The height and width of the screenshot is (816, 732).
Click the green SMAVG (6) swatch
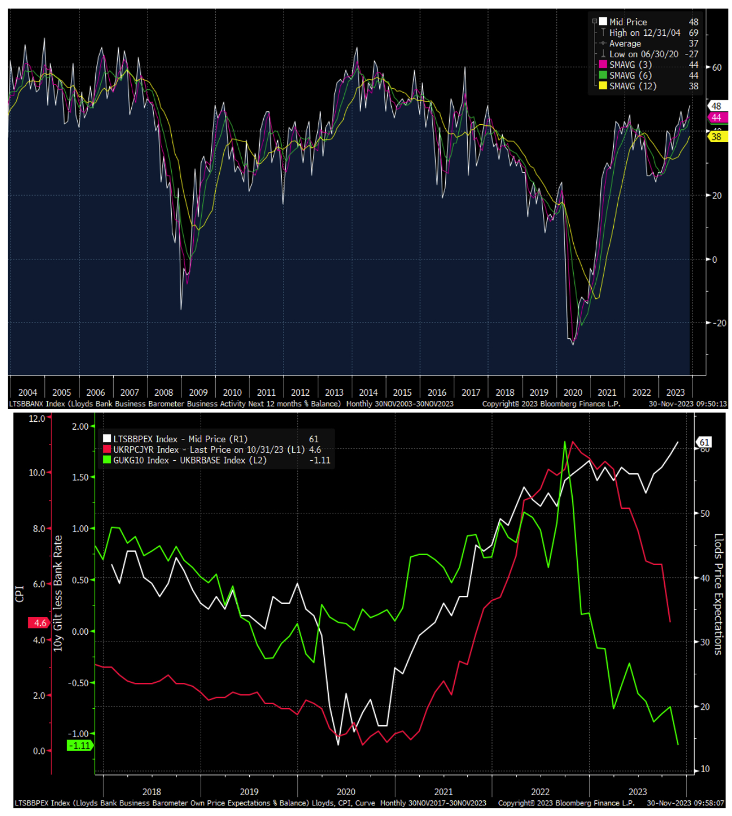coord(603,75)
